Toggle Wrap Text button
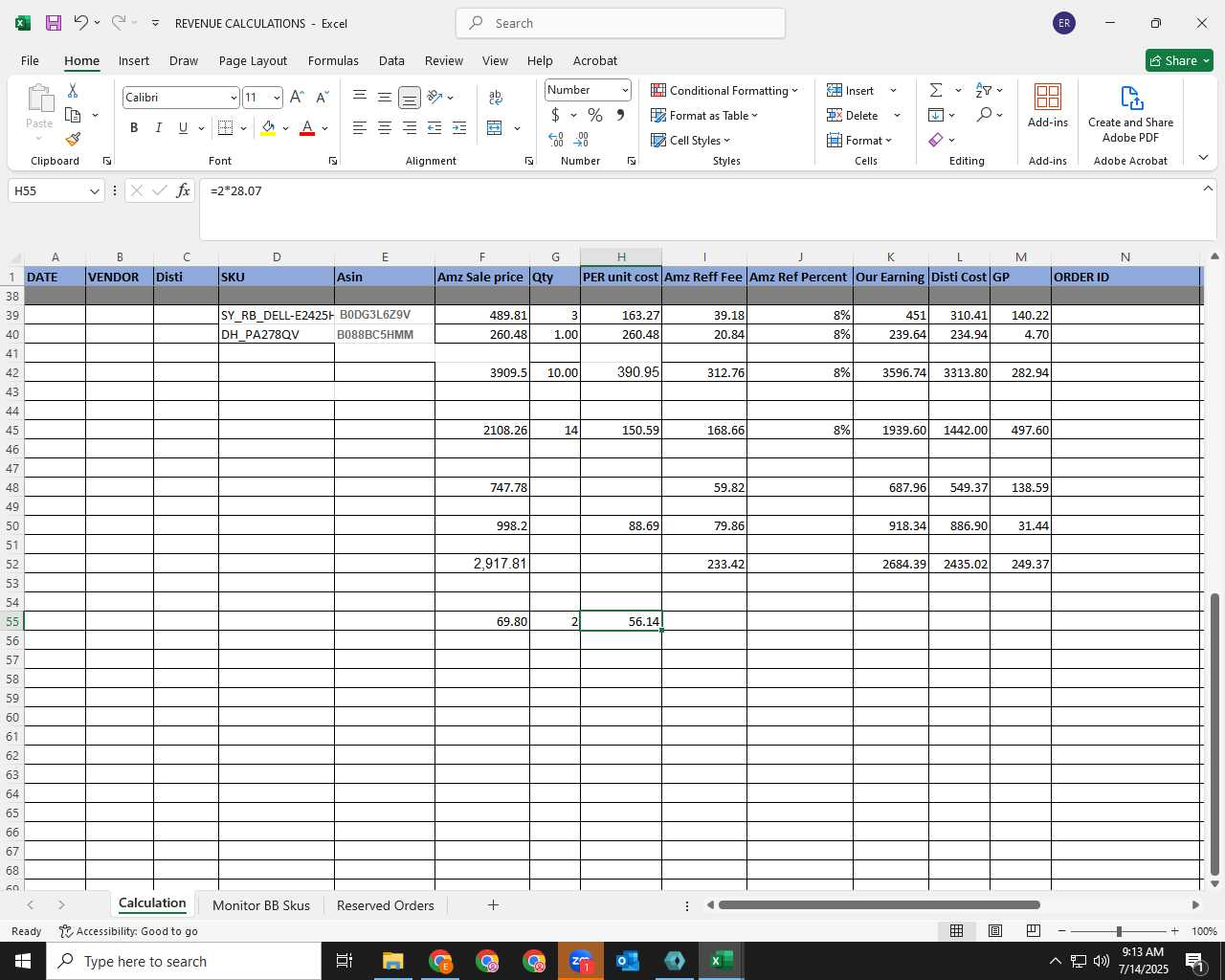1225x980 pixels. pos(496,97)
